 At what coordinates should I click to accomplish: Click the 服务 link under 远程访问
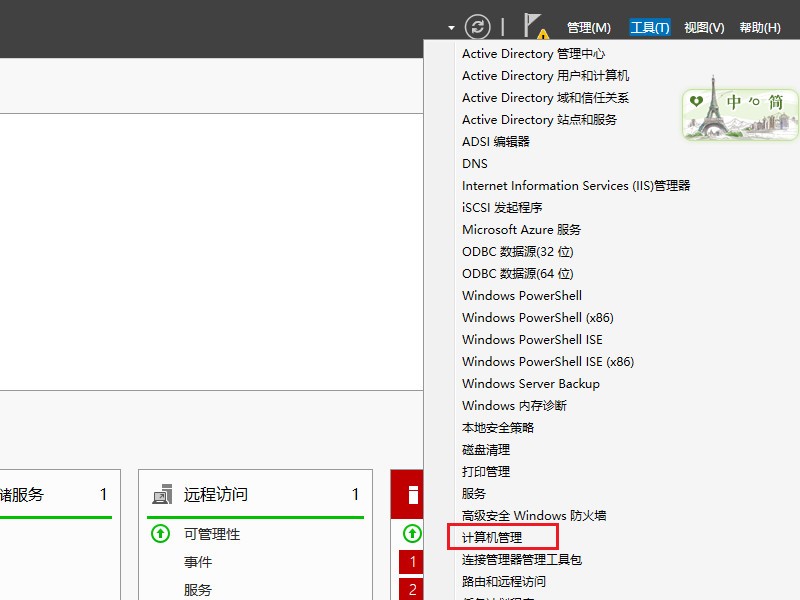point(196,590)
